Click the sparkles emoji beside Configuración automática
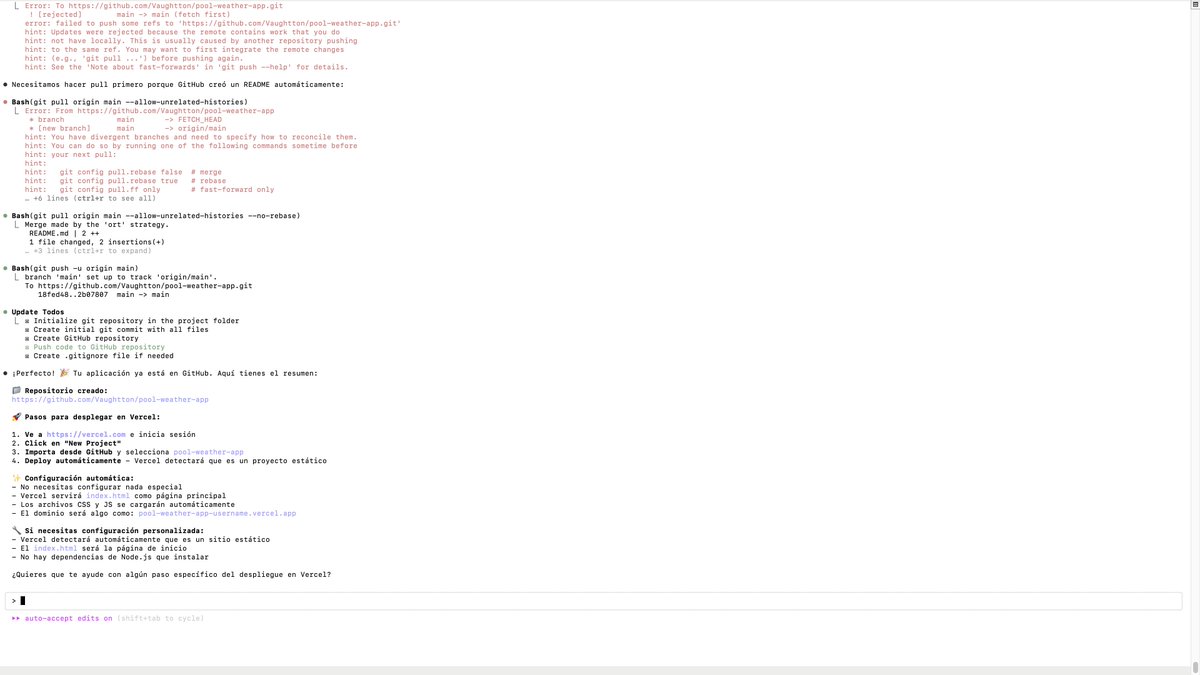The height and width of the screenshot is (675, 1200). point(16,478)
